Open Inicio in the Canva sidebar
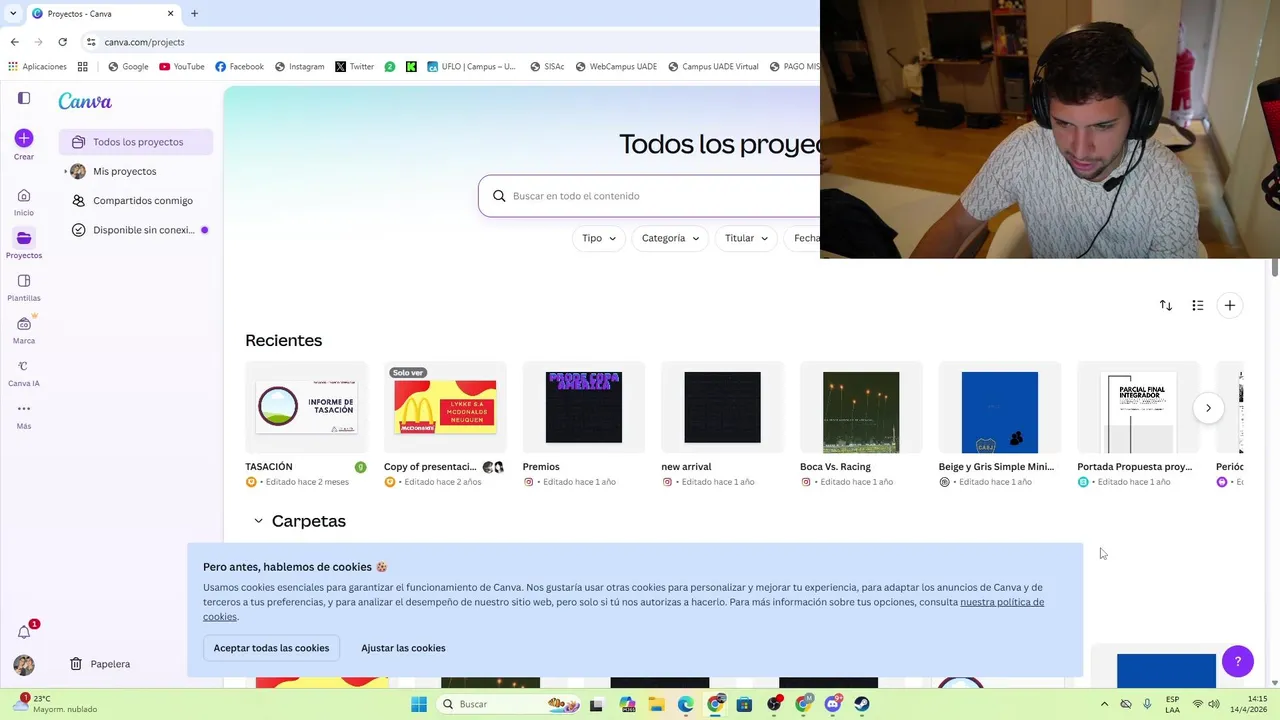1280x720 pixels. pyautogui.click(x=24, y=202)
